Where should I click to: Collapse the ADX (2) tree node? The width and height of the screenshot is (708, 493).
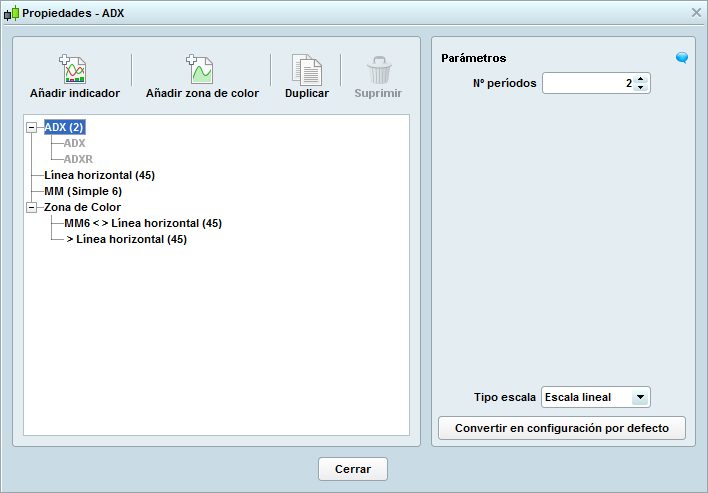pyautogui.click(x=31, y=128)
